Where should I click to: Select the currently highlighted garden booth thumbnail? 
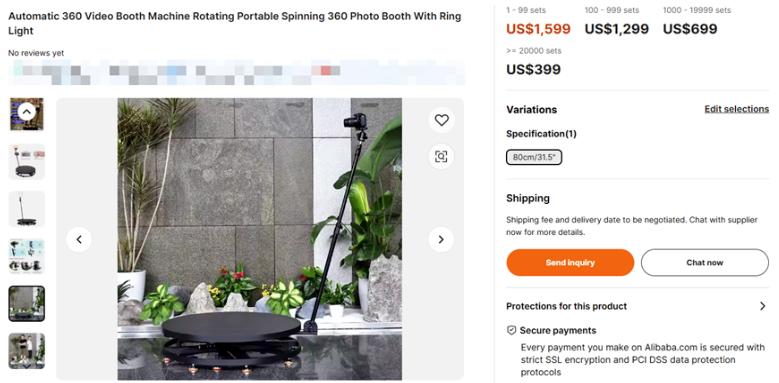tap(27, 303)
